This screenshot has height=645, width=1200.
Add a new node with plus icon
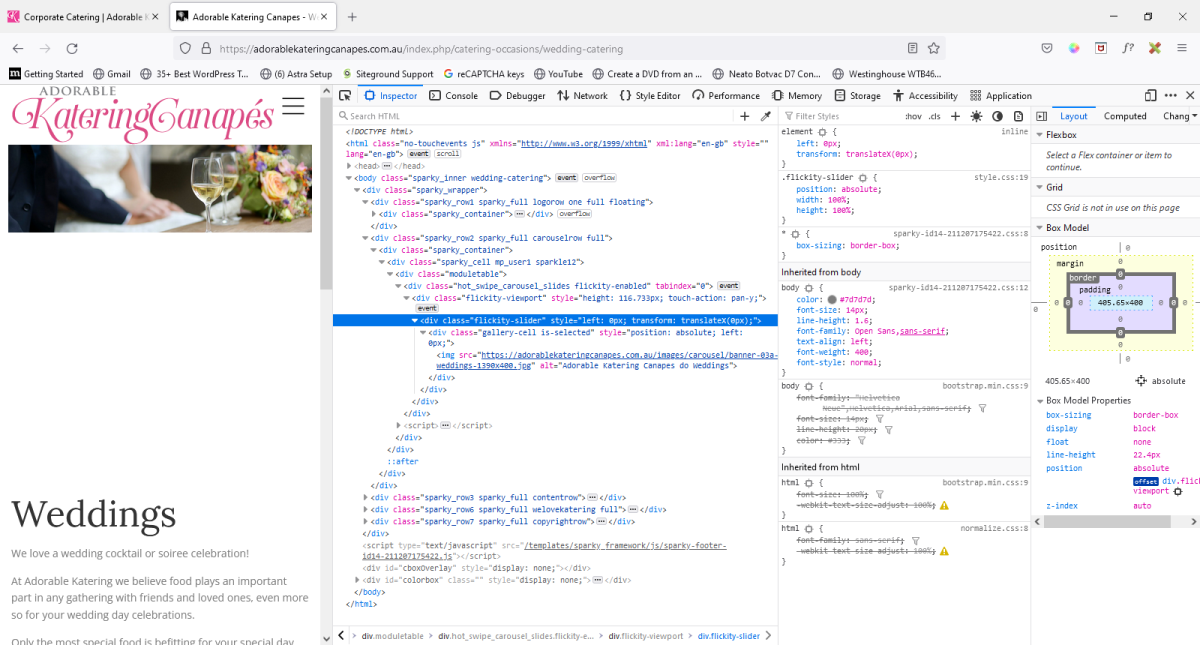click(x=745, y=116)
